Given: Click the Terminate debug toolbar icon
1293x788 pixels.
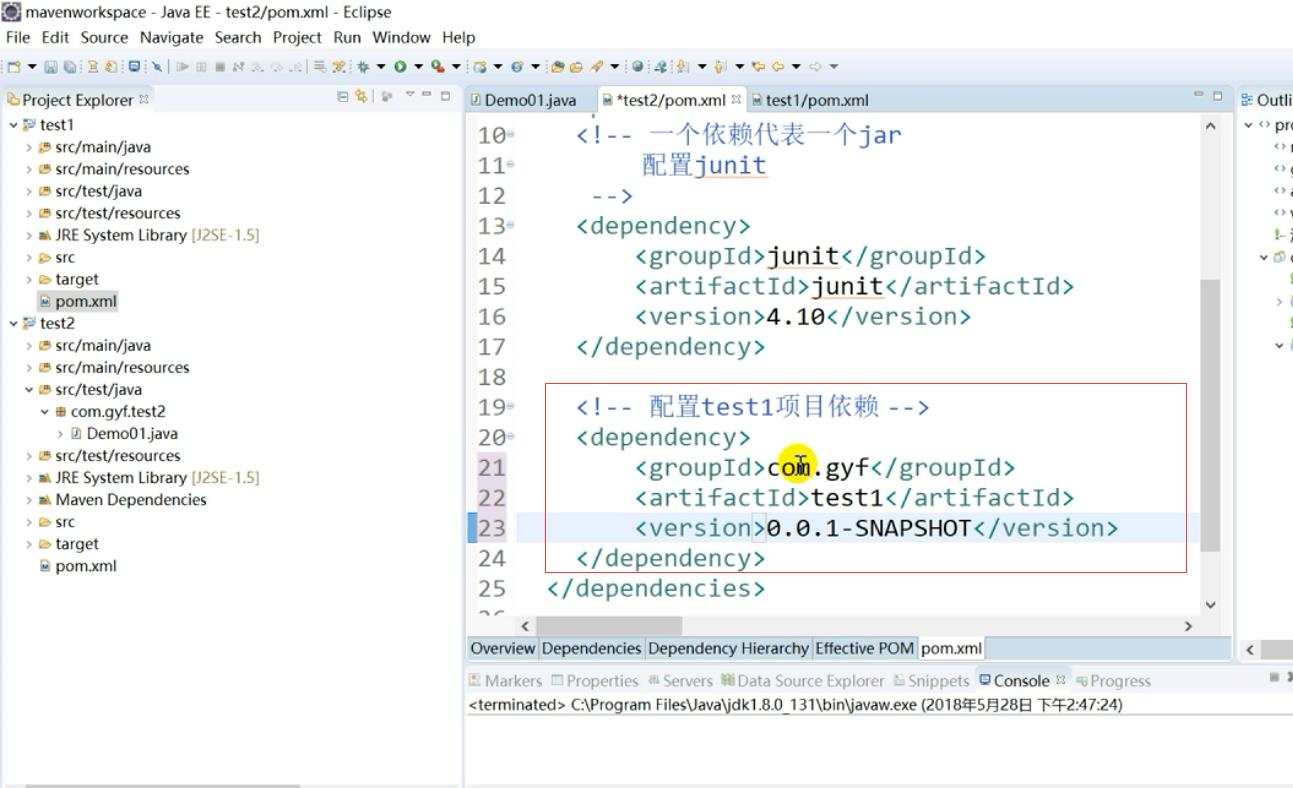Looking at the screenshot, I should coord(219,67).
